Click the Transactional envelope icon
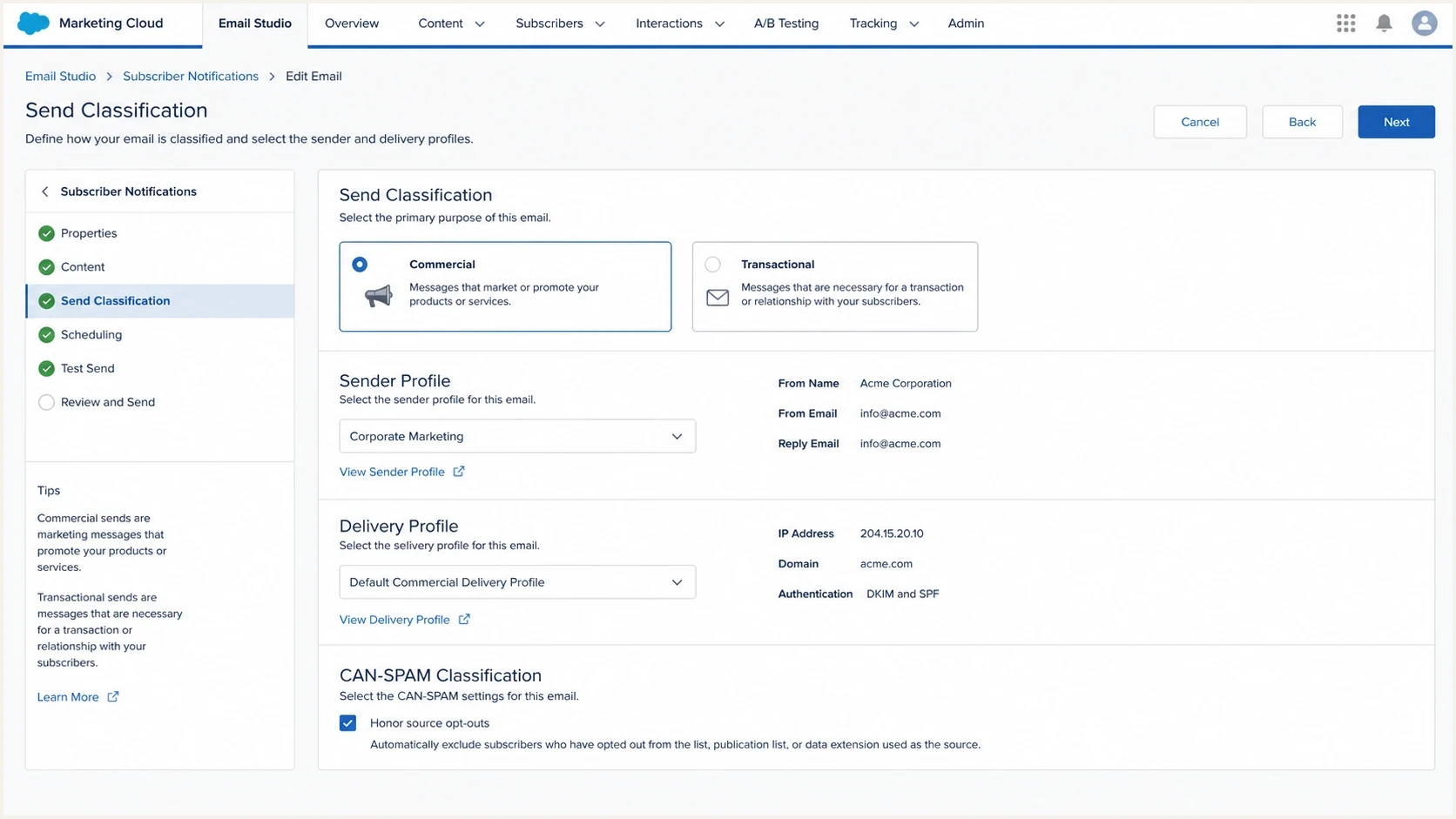Viewport: 1456px width, 819px height. (718, 298)
